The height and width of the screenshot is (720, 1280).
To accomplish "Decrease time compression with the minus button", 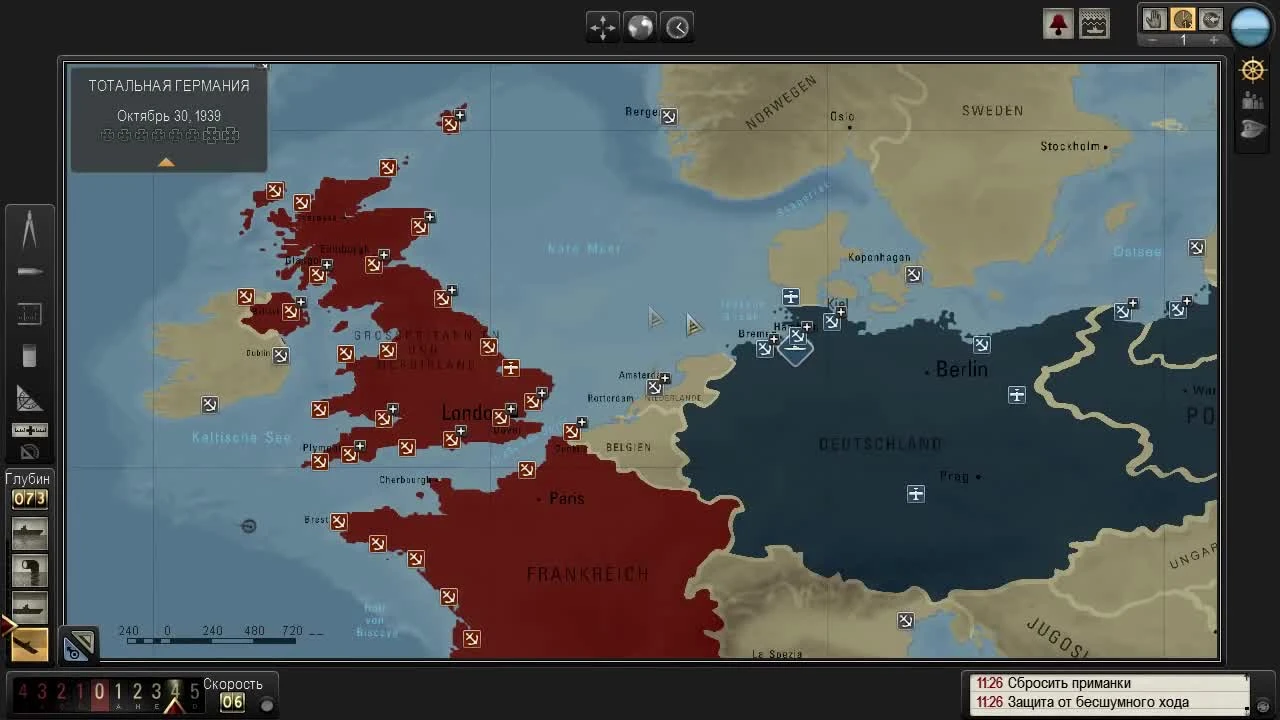I will pyautogui.click(x=1153, y=40).
